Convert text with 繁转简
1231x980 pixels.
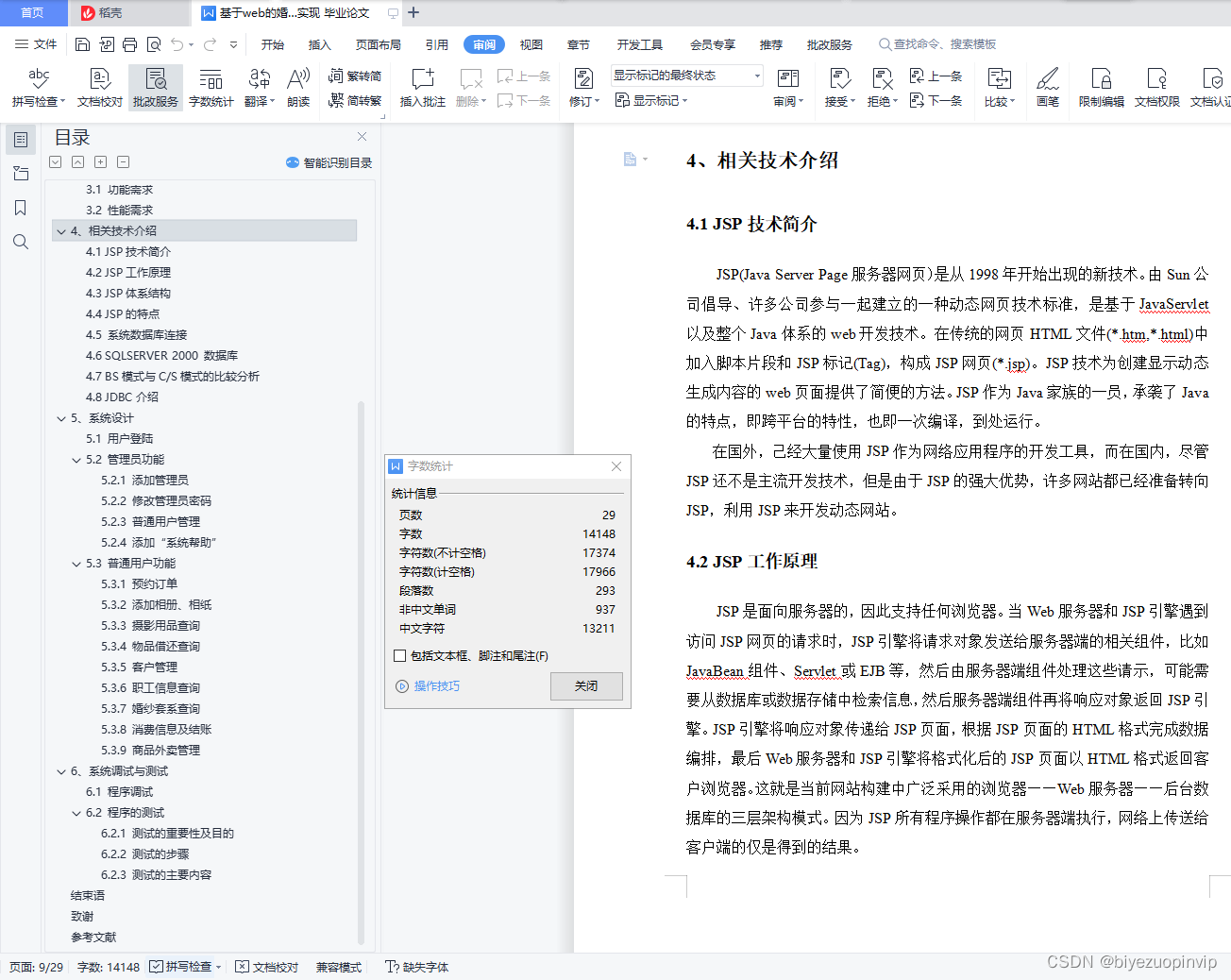click(355, 76)
